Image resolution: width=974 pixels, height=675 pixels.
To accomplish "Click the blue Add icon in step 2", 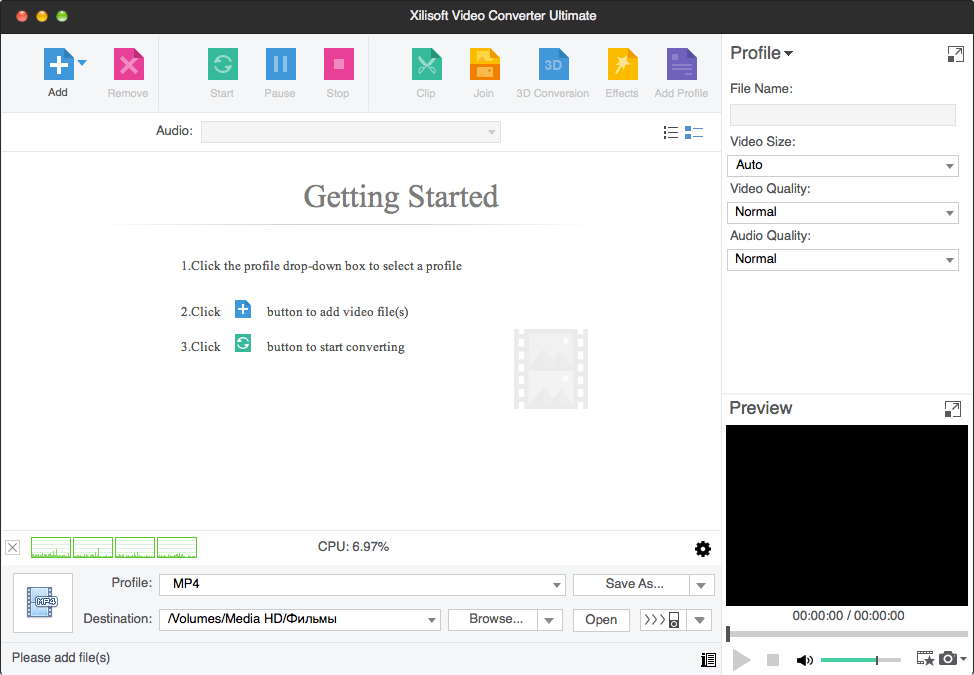I will click(243, 309).
